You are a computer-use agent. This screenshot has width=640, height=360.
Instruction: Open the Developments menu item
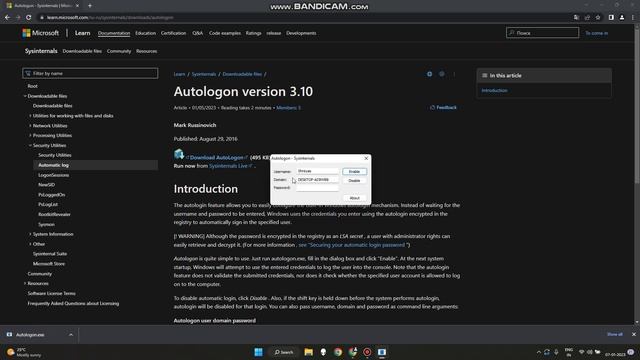tap(301, 33)
